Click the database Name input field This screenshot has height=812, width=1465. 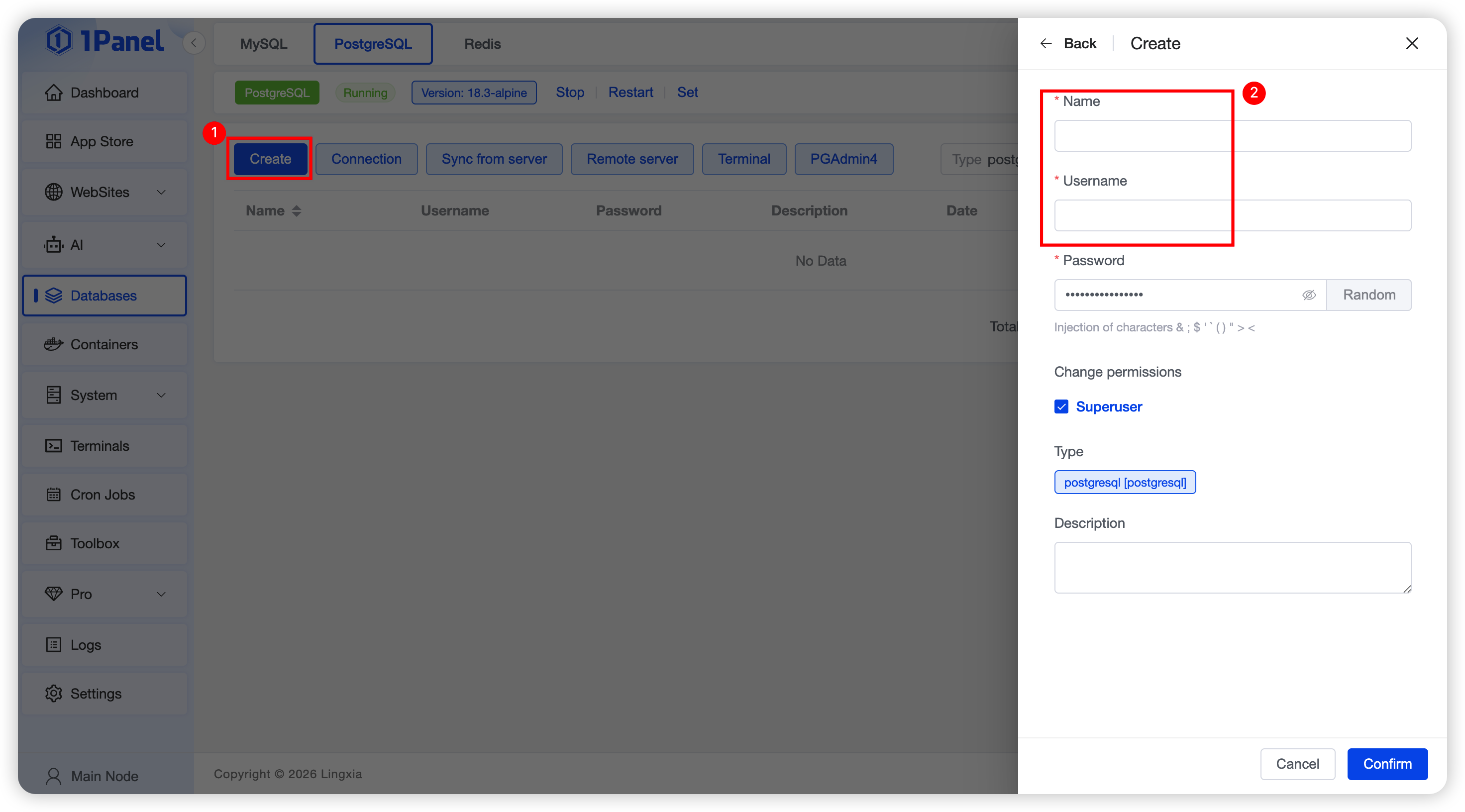(x=1233, y=136)
